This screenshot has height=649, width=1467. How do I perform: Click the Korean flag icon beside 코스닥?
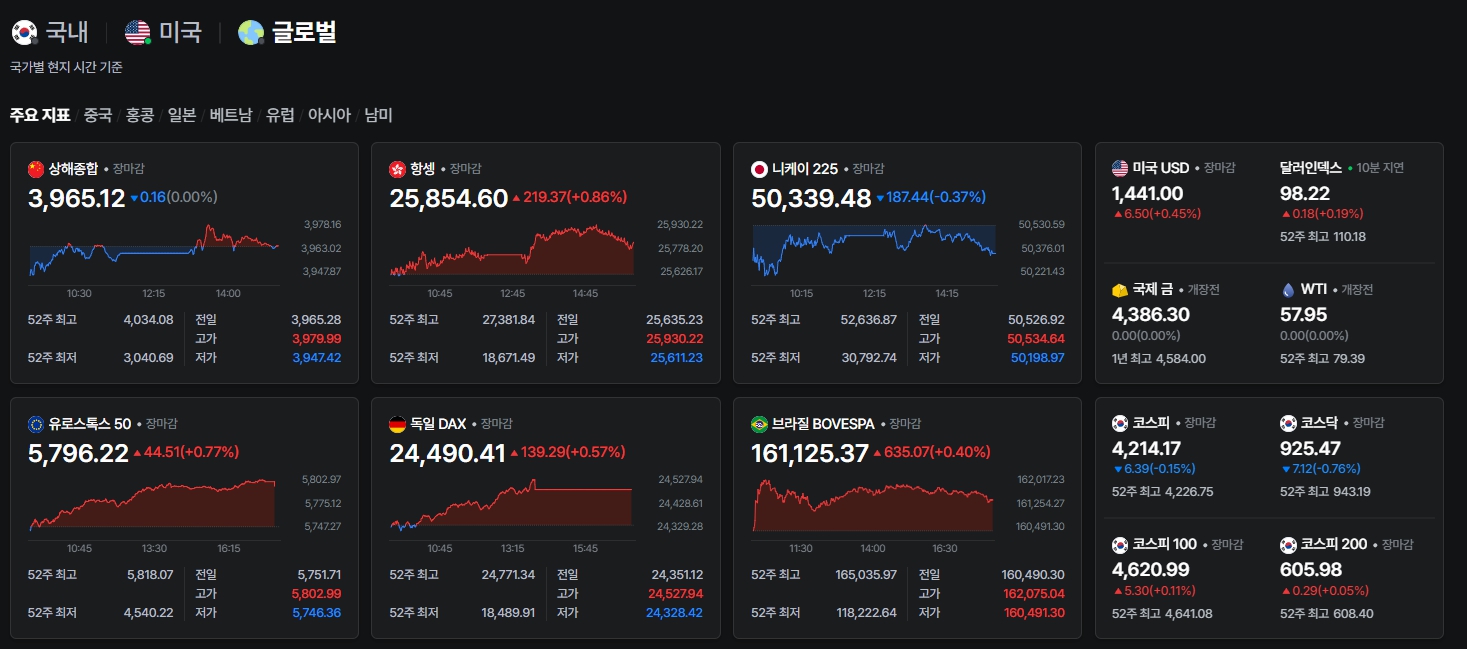pyautogui.click(x=1288, y=423)
